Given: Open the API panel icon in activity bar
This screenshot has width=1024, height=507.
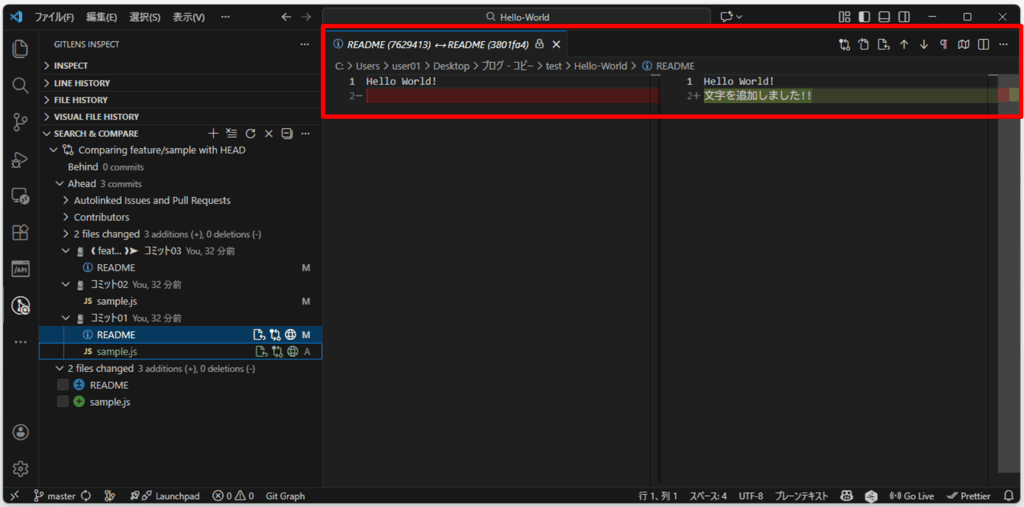Looking at the screenshot, I should point(20,268).
